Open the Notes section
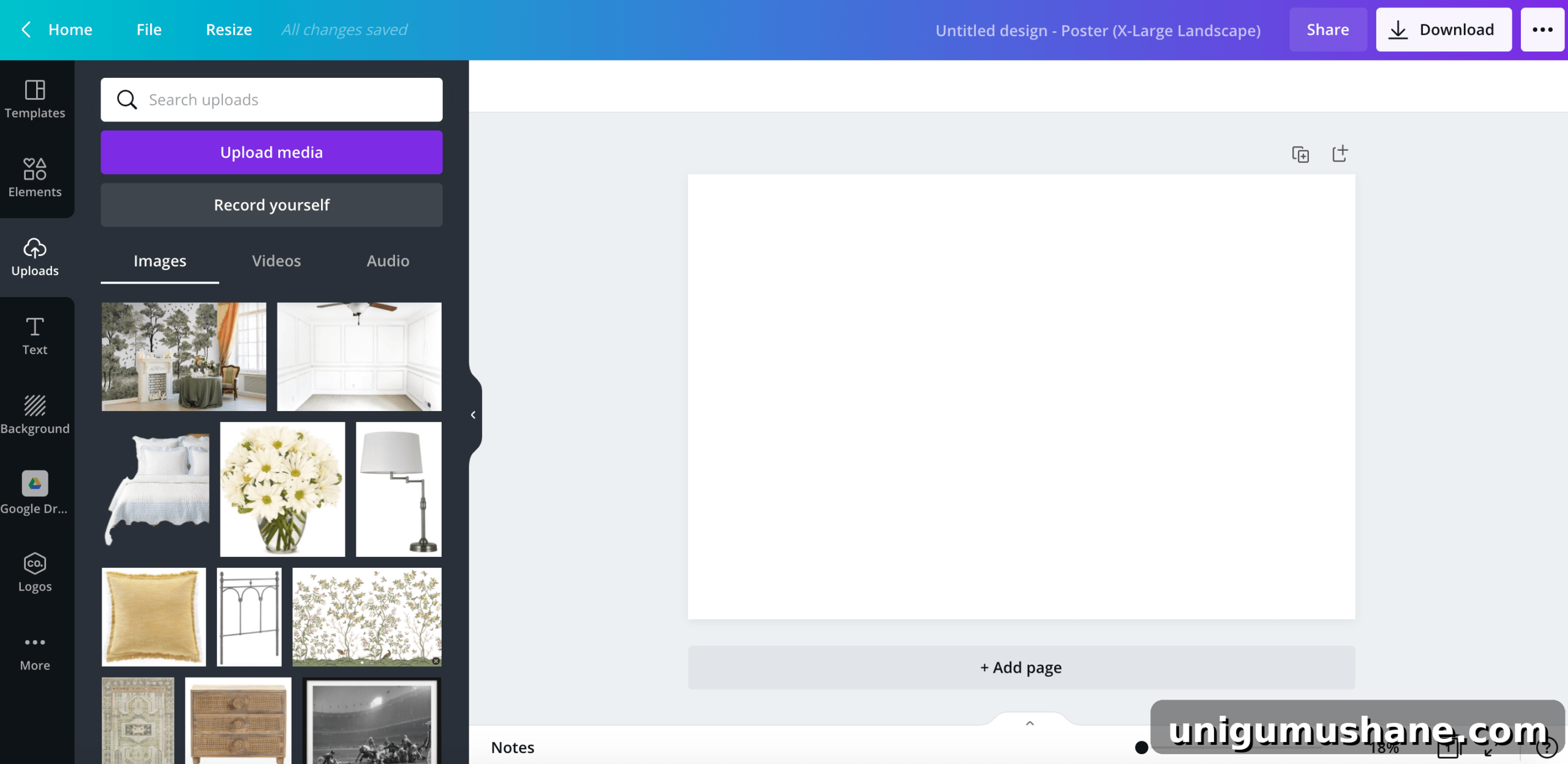Image resolution: width=1568 pixels, height=764 pixels. [x=513, y=747]
